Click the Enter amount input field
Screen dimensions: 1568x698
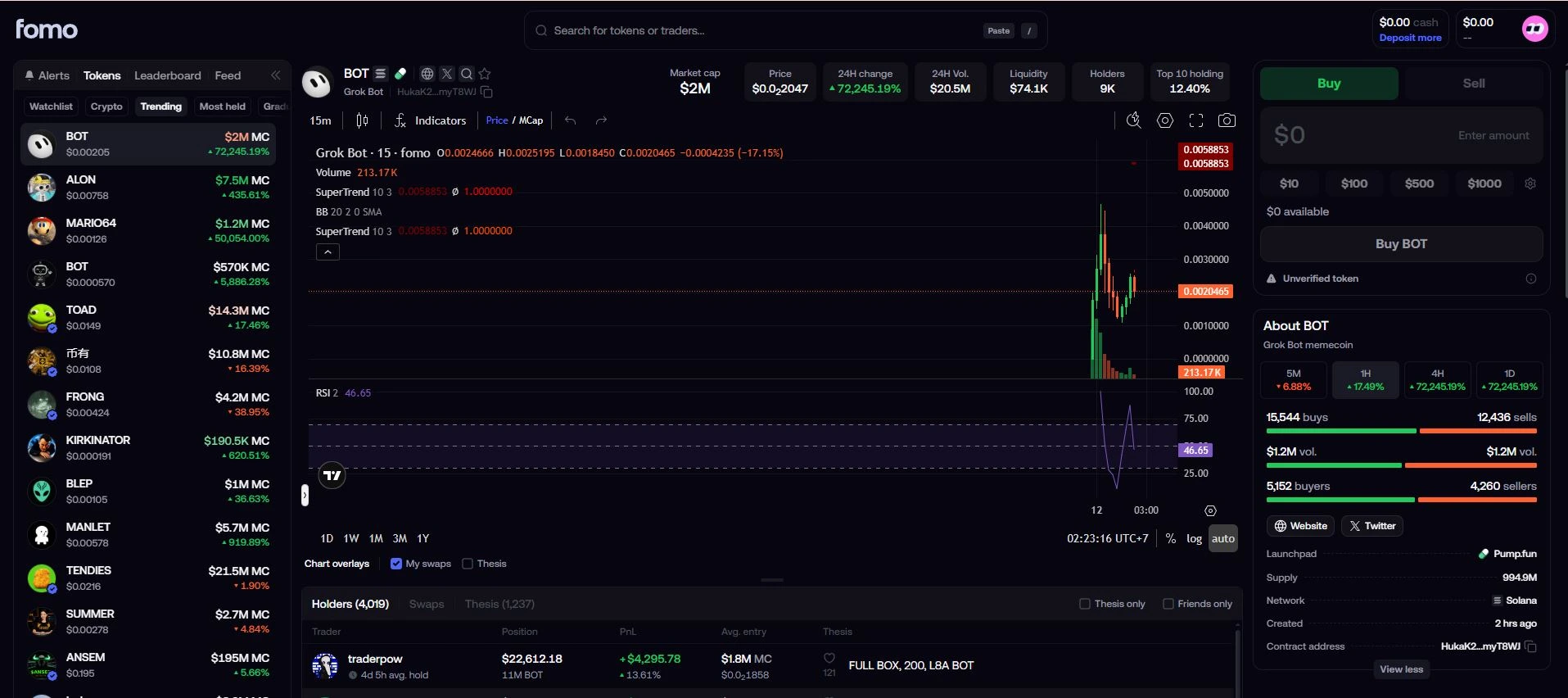click(1402, 135)
